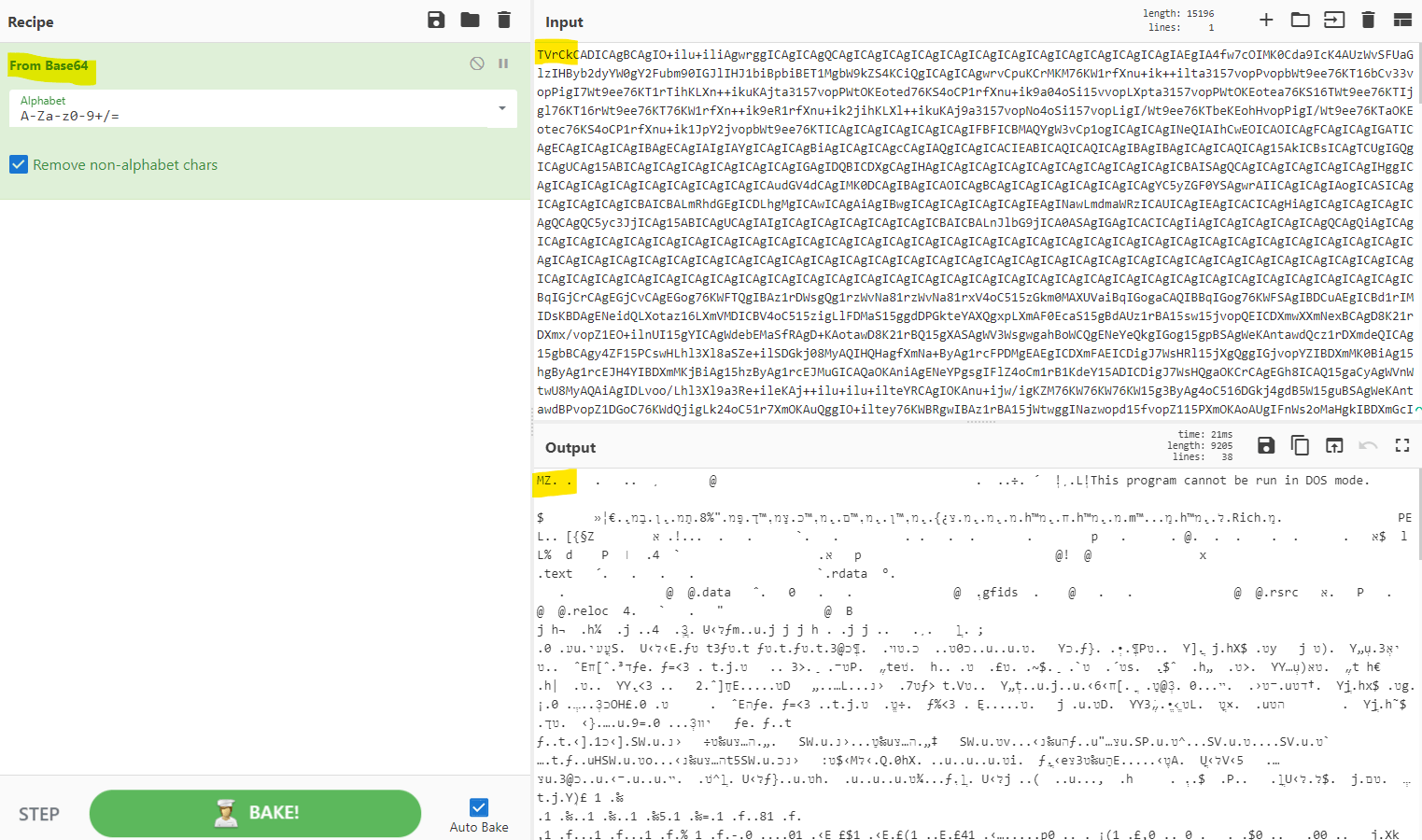Save output to file
Viewport: 1422px width, 840px height.
tap(1266, 445)
